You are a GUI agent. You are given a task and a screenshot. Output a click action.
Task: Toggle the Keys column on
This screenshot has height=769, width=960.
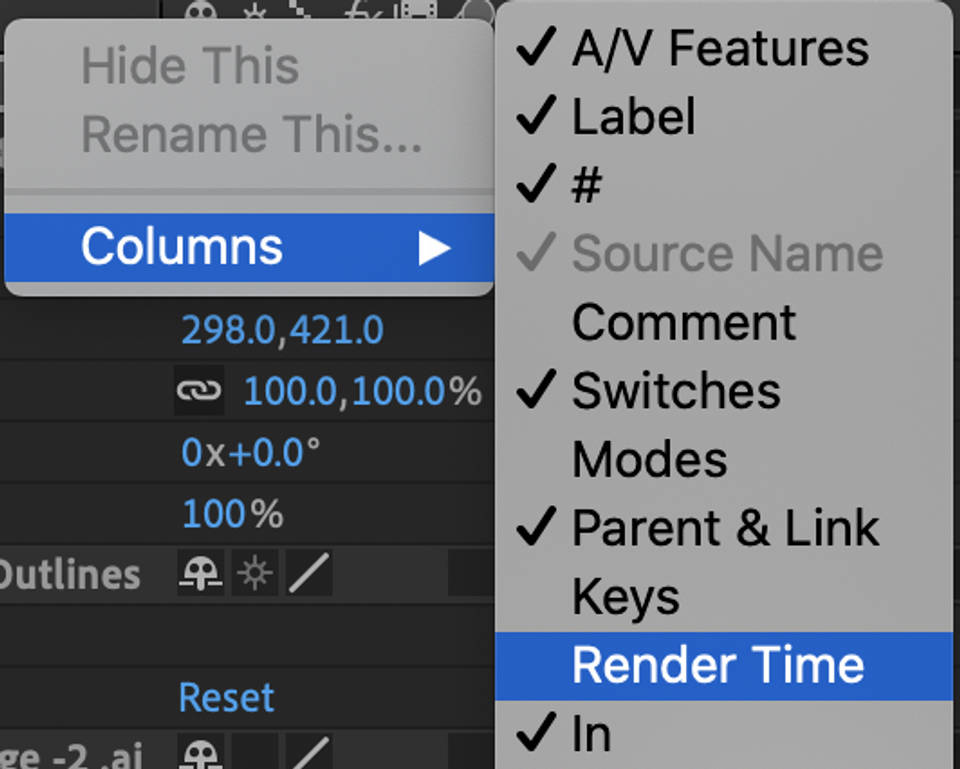pyautogui.click(x=624, y=596)
